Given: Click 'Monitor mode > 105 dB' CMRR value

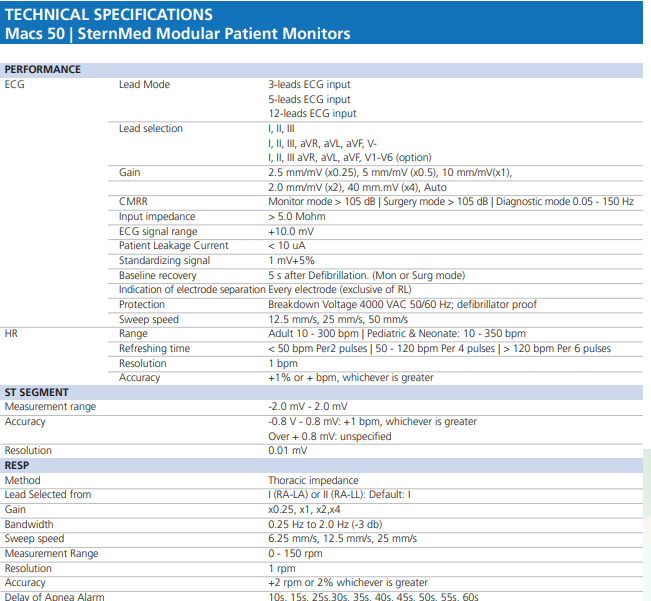Looking at the screenshot, I should click(x=322, y=202).
